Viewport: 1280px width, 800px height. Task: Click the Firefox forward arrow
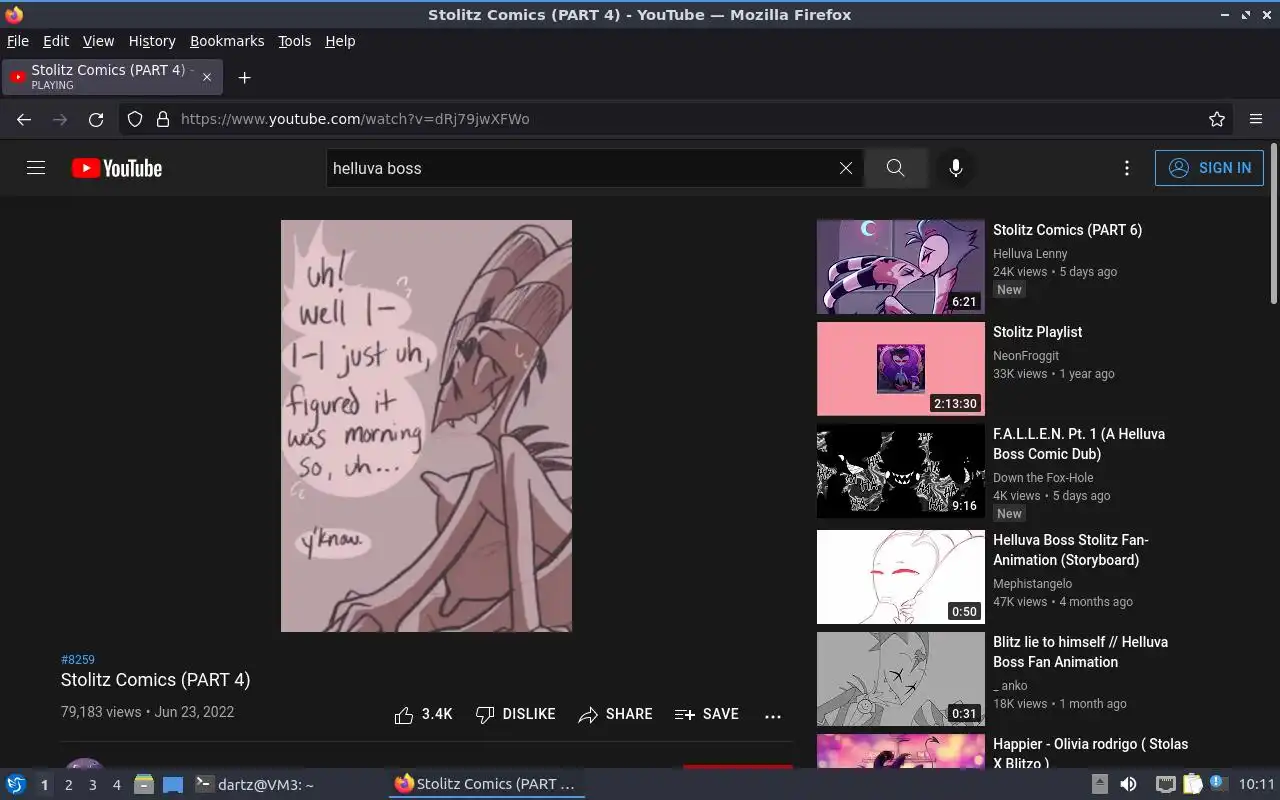(60, 119)
